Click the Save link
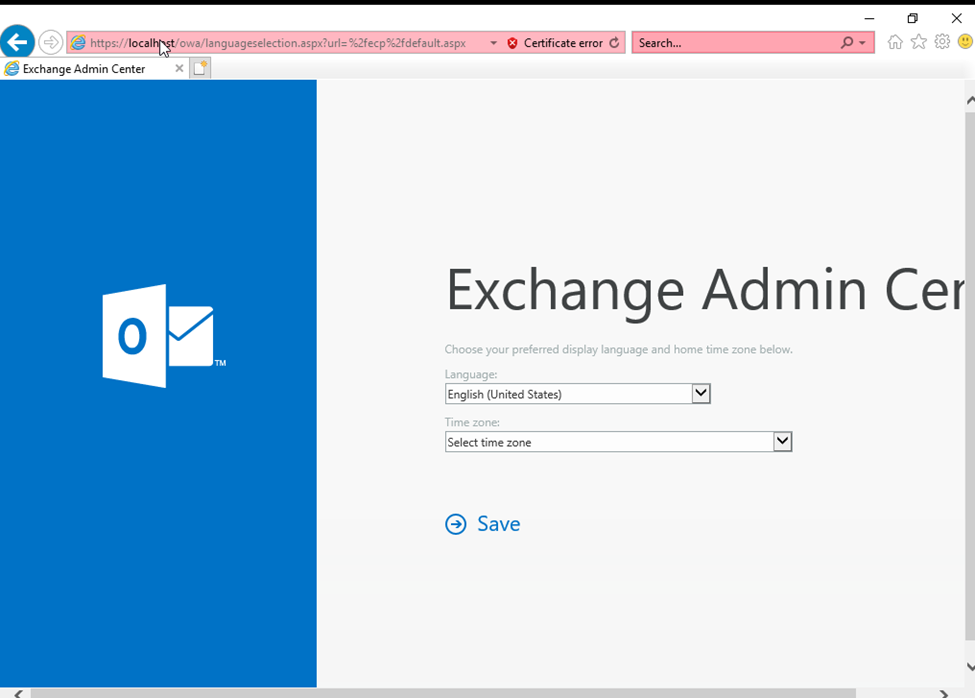975x698 pixels. tap(483, 524)
